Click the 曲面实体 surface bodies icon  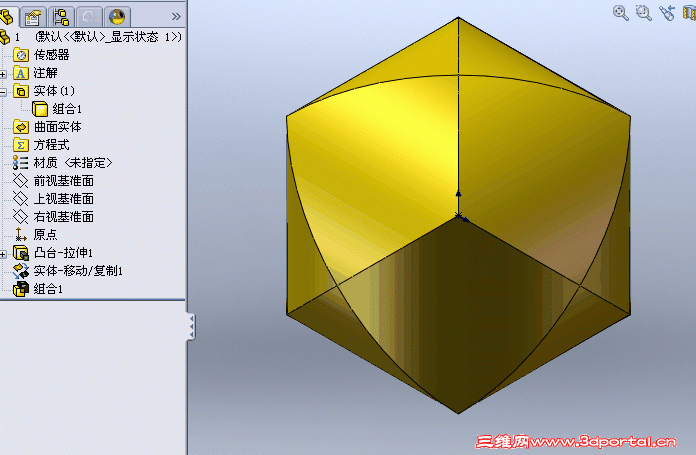[x=21, y=127]
